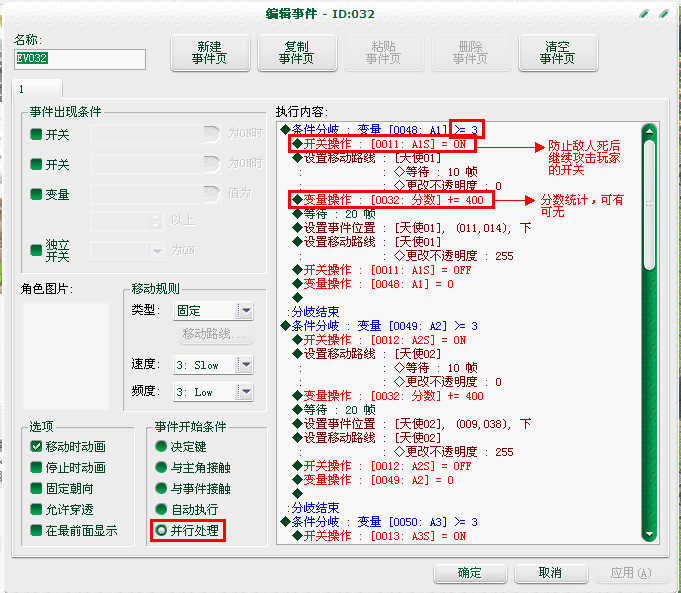Select line 变量操作 [0049: A2] = 0
Screen dimensions: 681x593
(x=373, y=480)
